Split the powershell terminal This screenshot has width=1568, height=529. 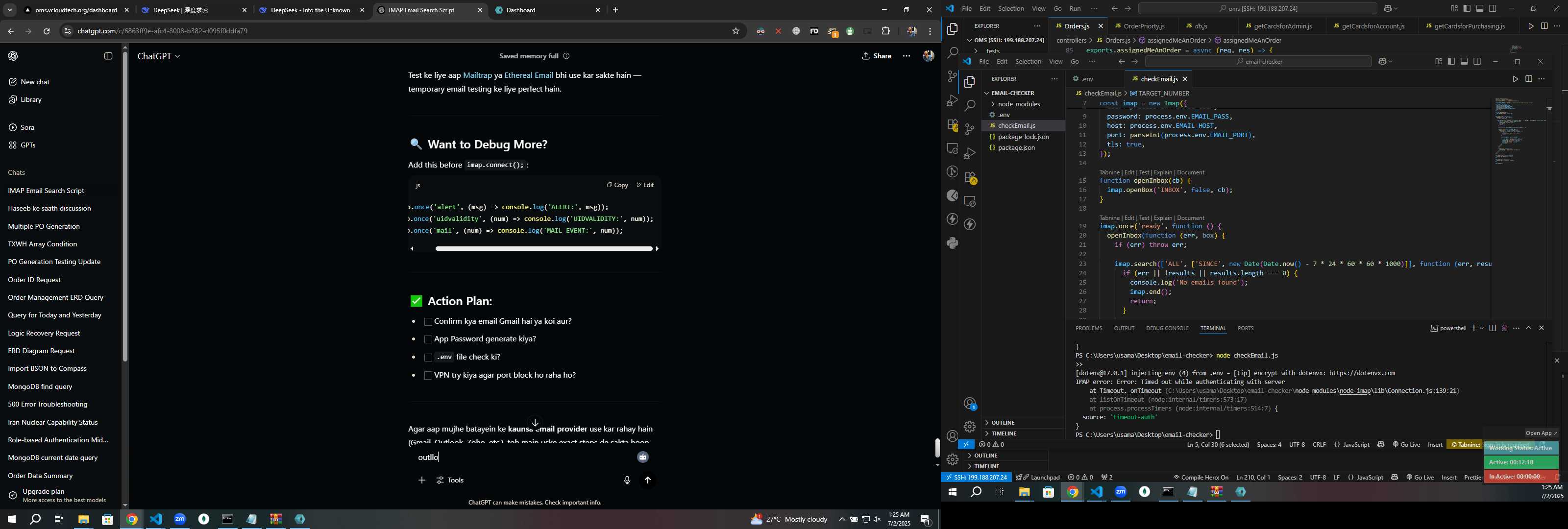1493,328
